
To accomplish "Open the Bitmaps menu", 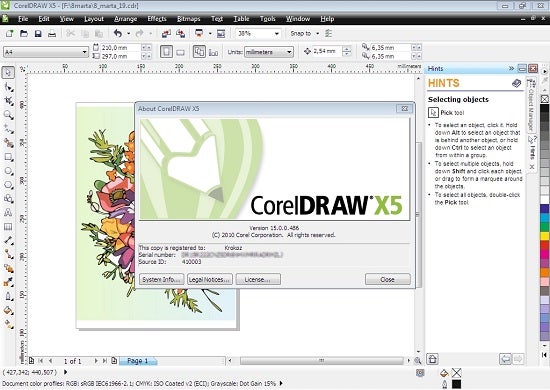I will [188, 19].
